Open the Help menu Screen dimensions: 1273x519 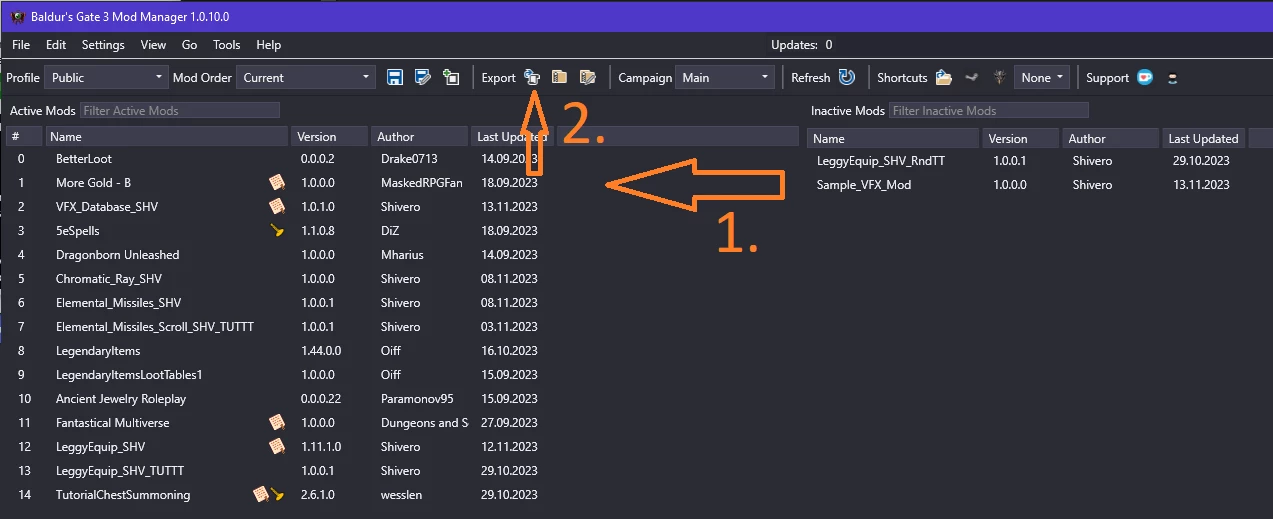[268, 45]
